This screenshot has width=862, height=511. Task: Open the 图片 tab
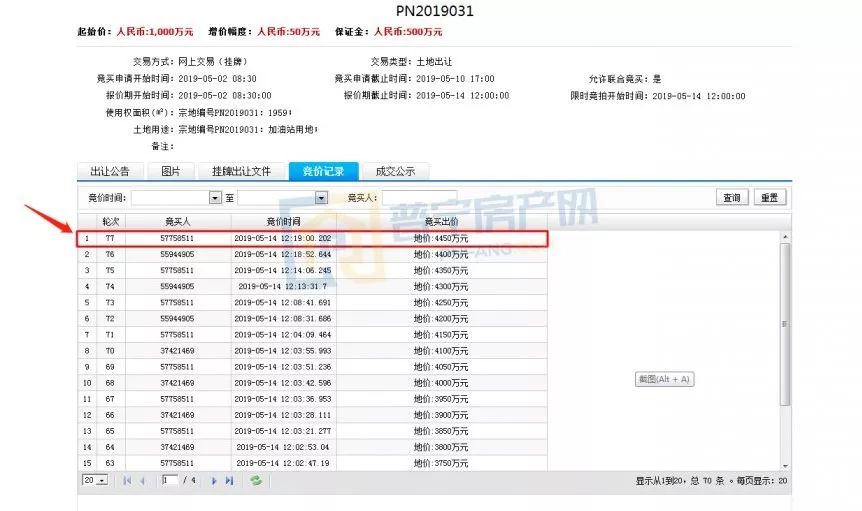[x=171, y=171]
